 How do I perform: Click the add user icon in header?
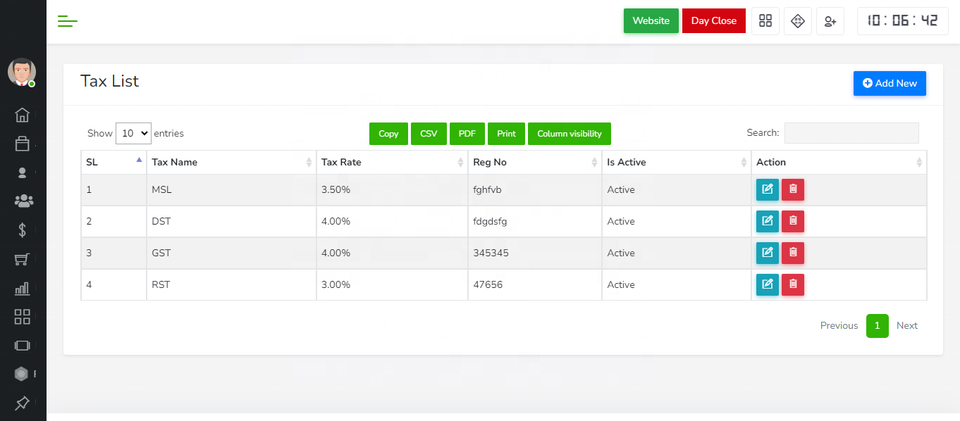tap(829, 21)
